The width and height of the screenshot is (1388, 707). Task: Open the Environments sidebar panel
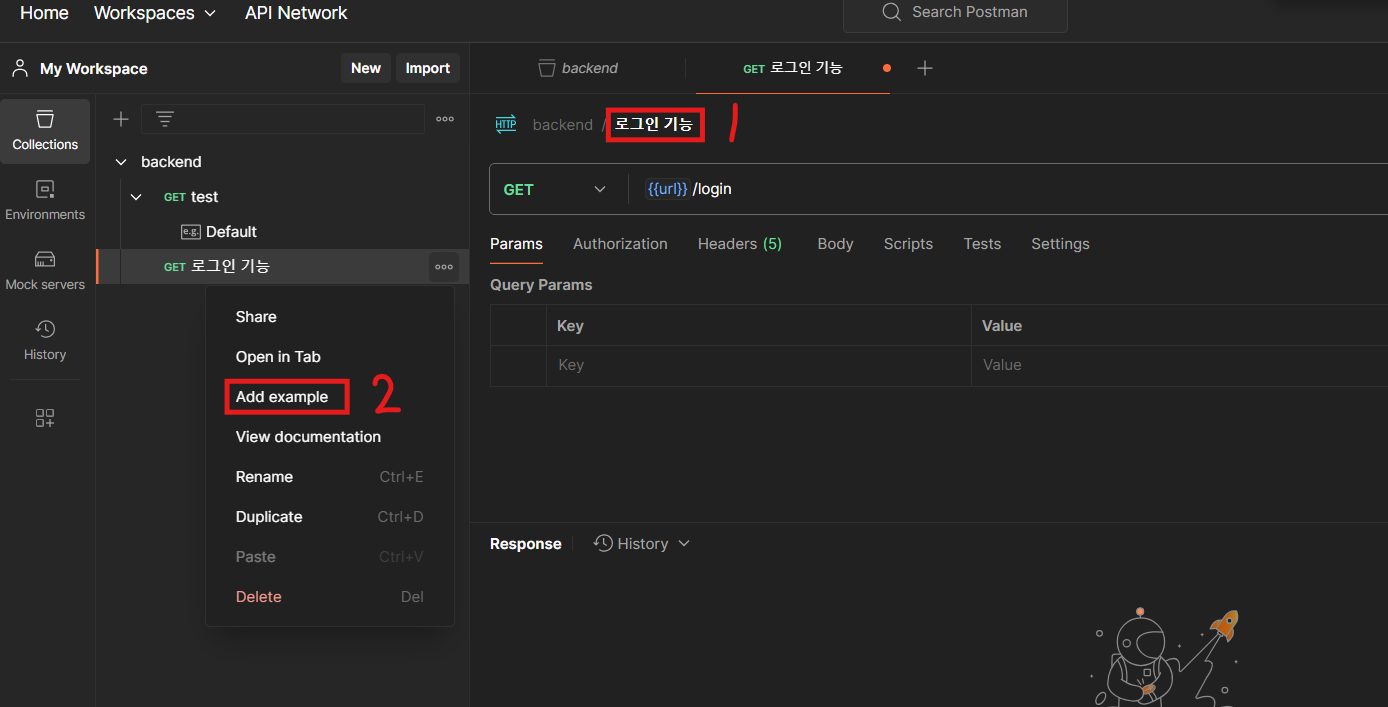pyautogui.click(x=45, y=200)
